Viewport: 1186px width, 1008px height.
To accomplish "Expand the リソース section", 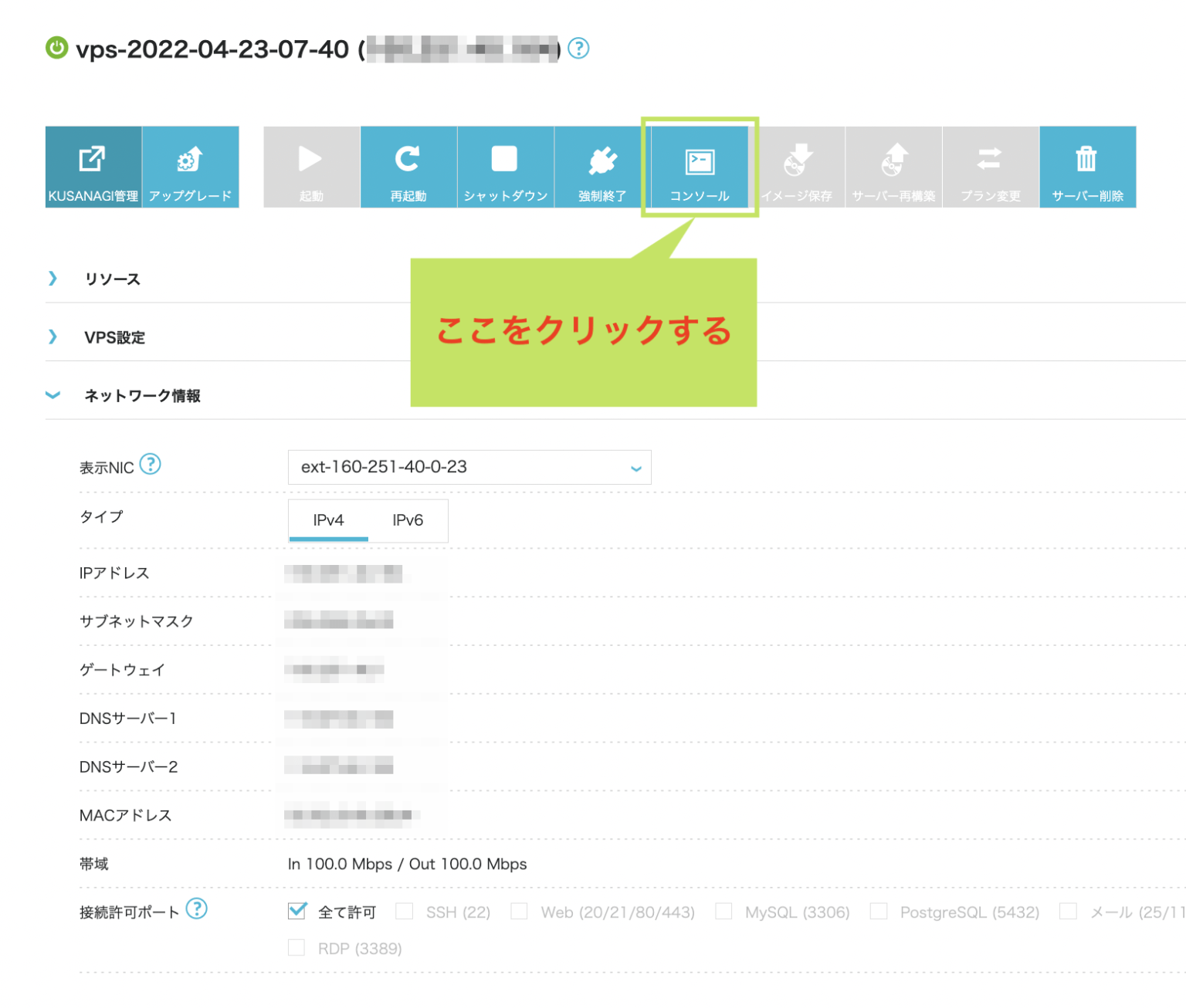I will coord(112,279).
